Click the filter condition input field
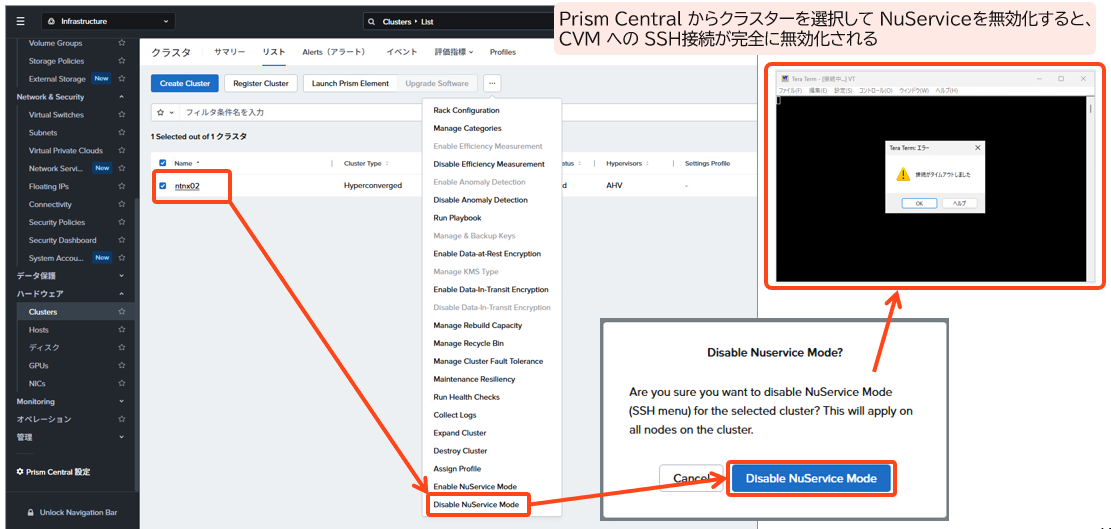Viewport: 1111px width, 529px height. tap(301, 113)
